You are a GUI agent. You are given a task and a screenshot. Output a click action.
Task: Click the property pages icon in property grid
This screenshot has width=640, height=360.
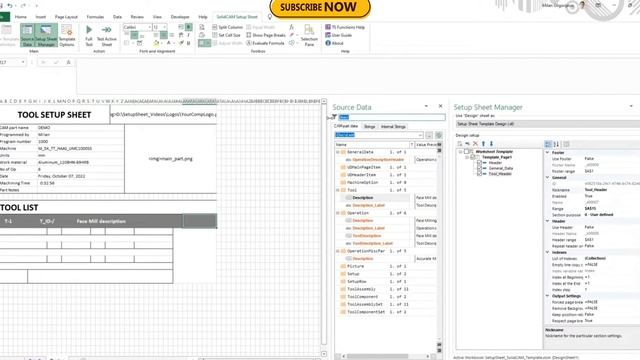(x=566, y=144)
